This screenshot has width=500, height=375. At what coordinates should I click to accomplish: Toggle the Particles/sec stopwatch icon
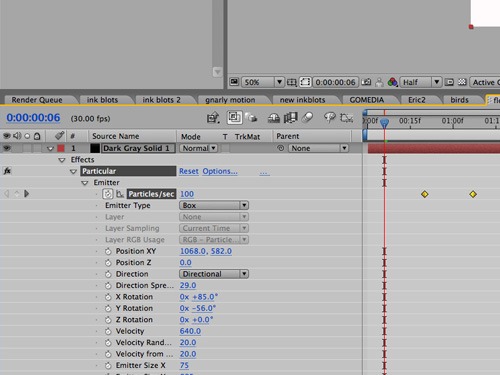tap(107, 194)
